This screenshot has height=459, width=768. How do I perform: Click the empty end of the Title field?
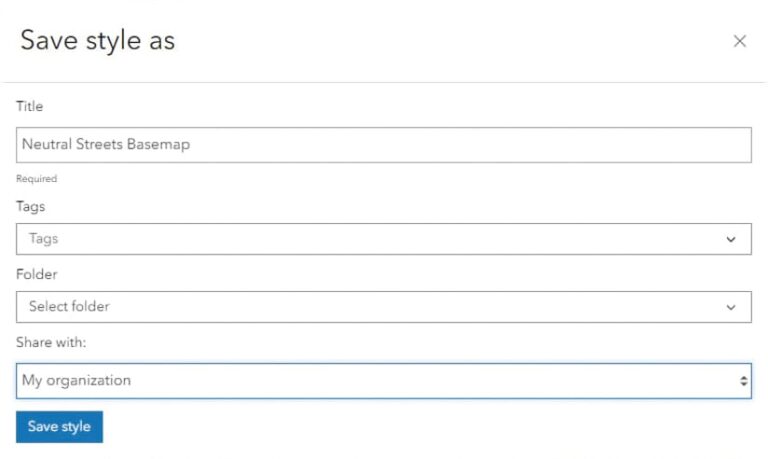[600, 144]
